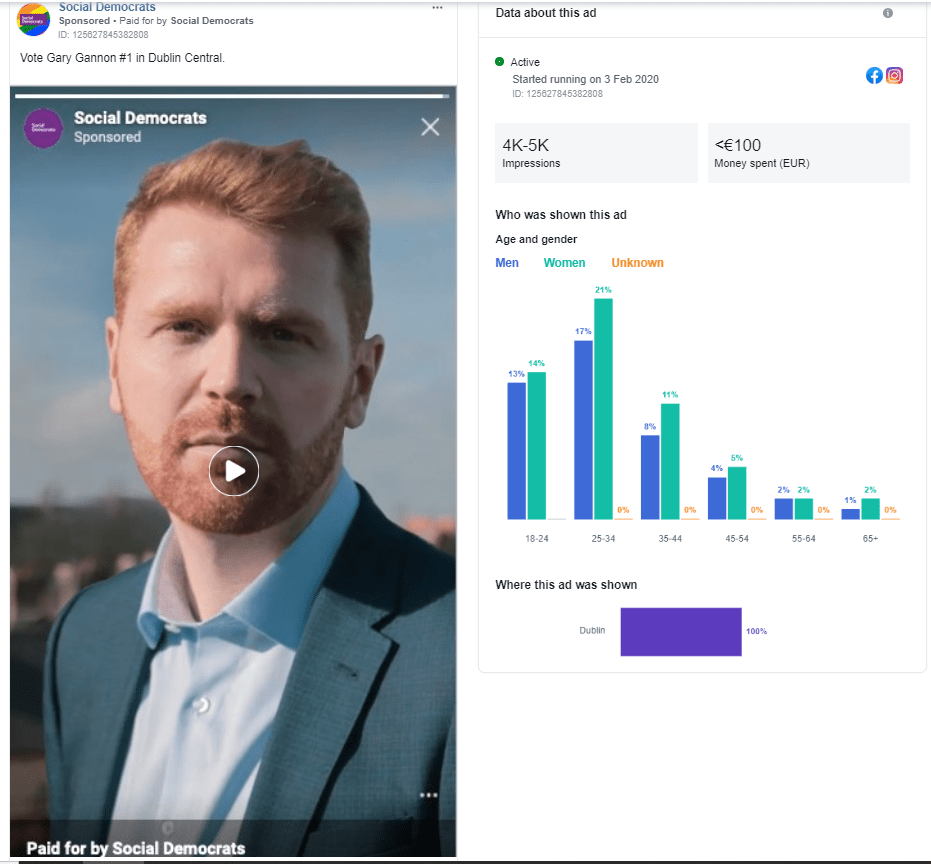Screen dimensions: 931x864
Task: Click the 'Who was shown this ad' heading
Action: click(x=561, y=215)
